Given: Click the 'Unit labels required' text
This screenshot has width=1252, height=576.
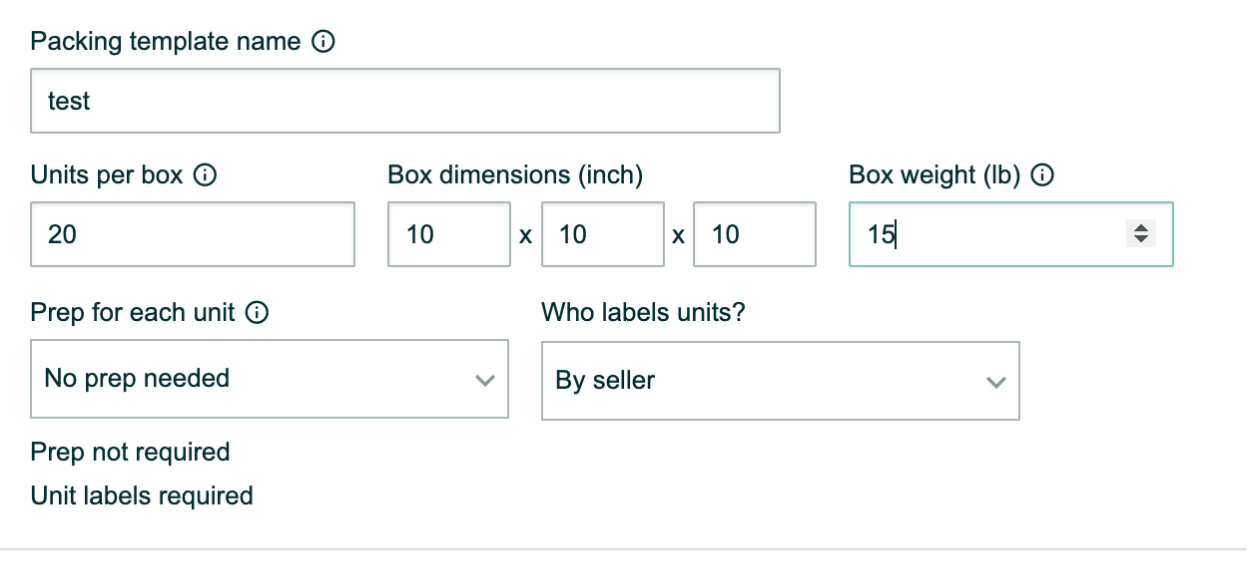Looking at the screenshot, I should click(142, 496).
